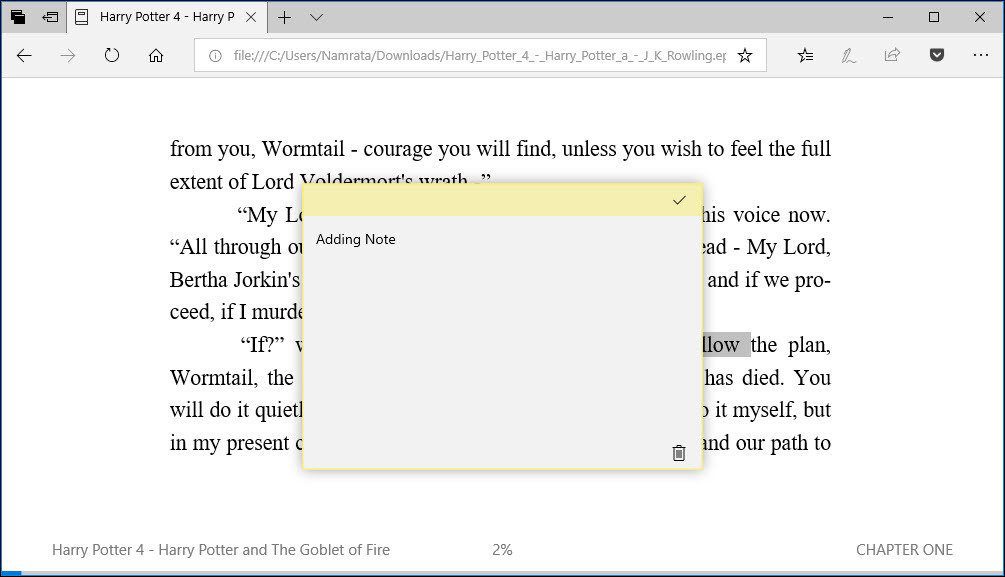This screenshot has width=1005, height=577.
Task: Focus the address bar with file URL
Action: click(479, 56)
